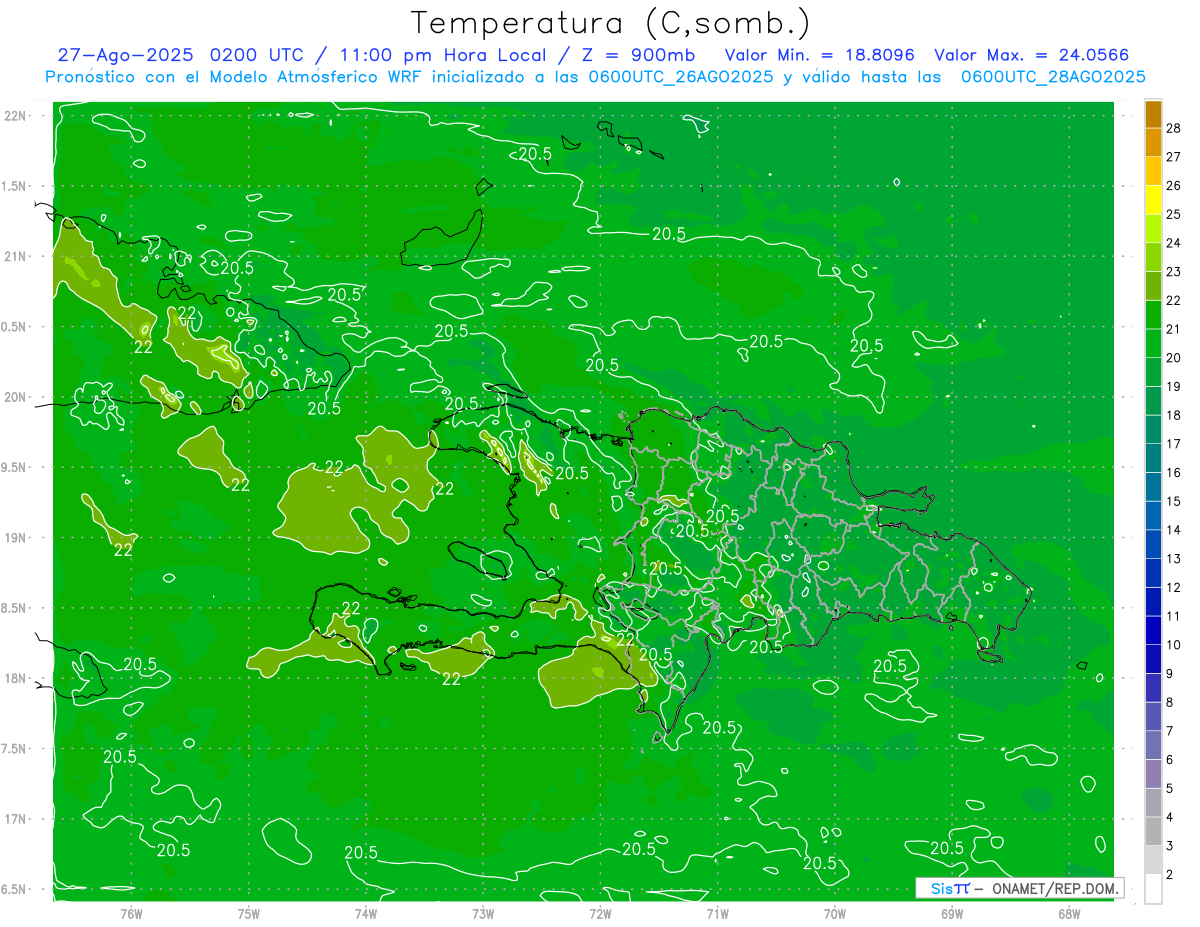Click the '19' color scale label
This screenshot has width=1200, height=927.
click(x=1174, y=387)
